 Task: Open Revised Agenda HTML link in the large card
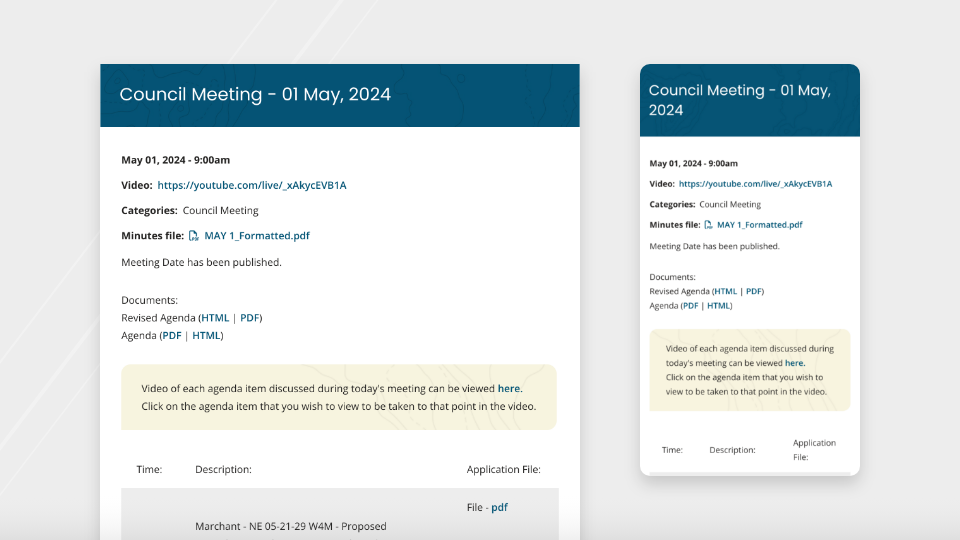pos(215,318)
